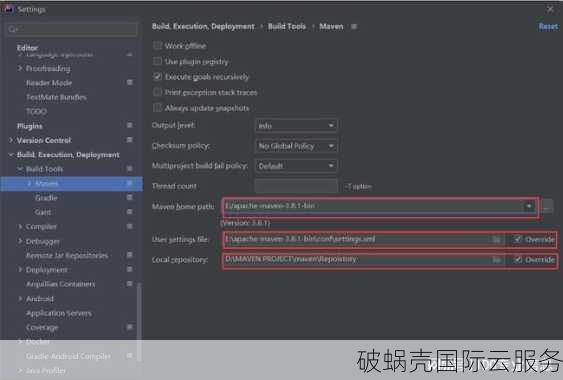
Task: Click project icon beside Arquillian Containers
Action: point(130,284)
